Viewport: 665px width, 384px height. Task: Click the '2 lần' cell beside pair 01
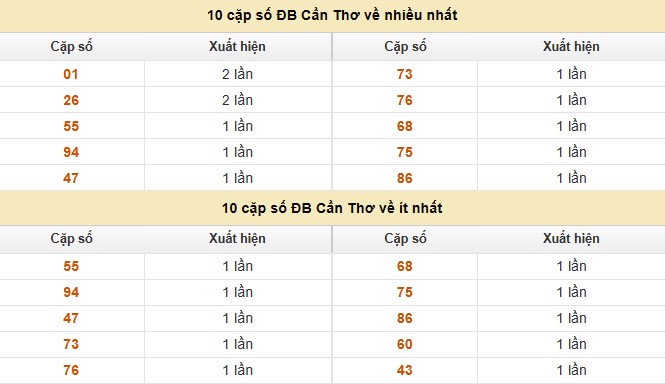[238, 74]
